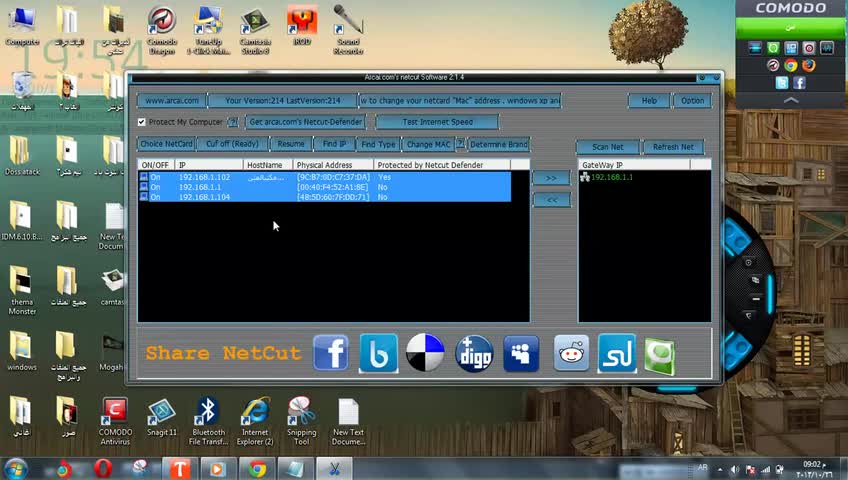Click help question mark beside Protect My Computer
Viewport: 848px width, 480px height.
(233, 122)
